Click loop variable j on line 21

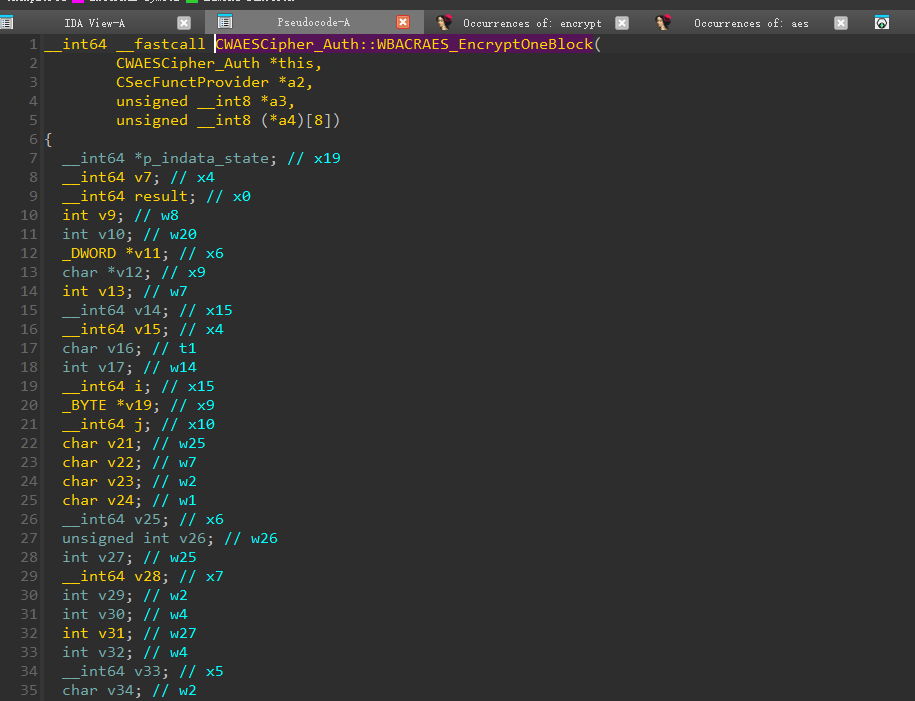click(x=138, y=424)
